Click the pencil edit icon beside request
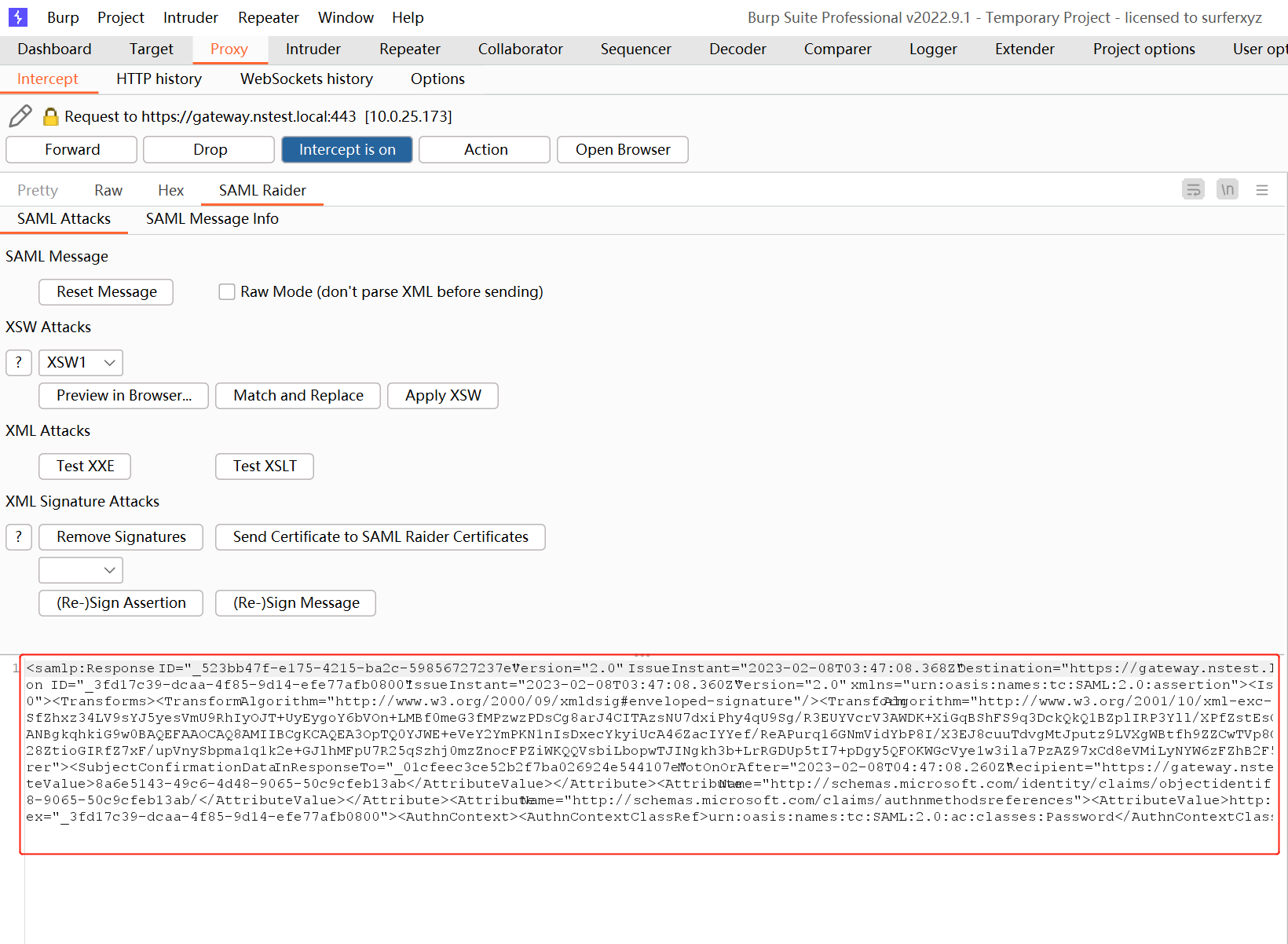This screenshot has width=1288, height=944. tap(20, 116)
